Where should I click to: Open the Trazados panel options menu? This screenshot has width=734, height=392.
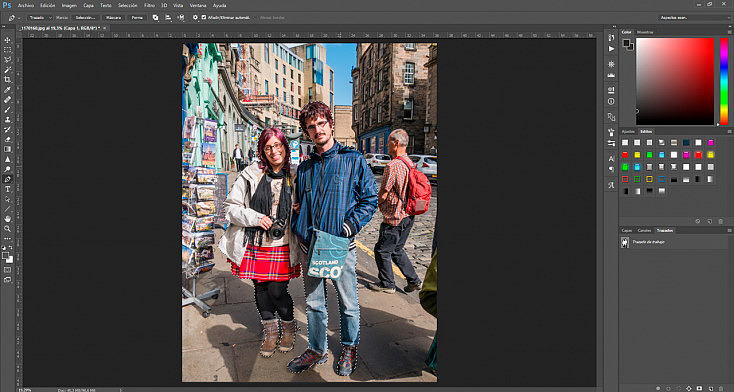click(729, 230)
